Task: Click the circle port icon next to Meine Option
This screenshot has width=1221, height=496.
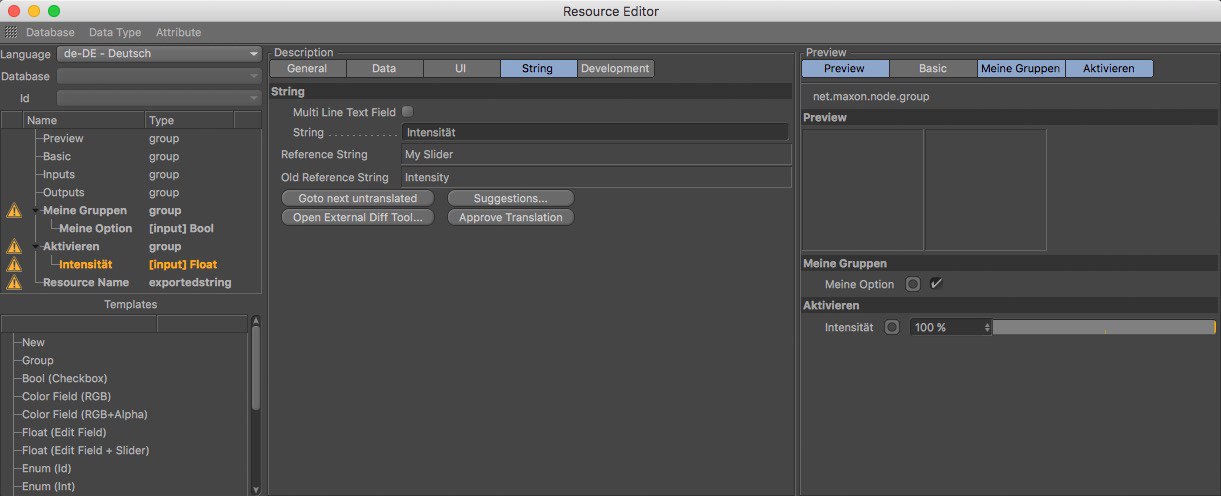Action: 913,284
